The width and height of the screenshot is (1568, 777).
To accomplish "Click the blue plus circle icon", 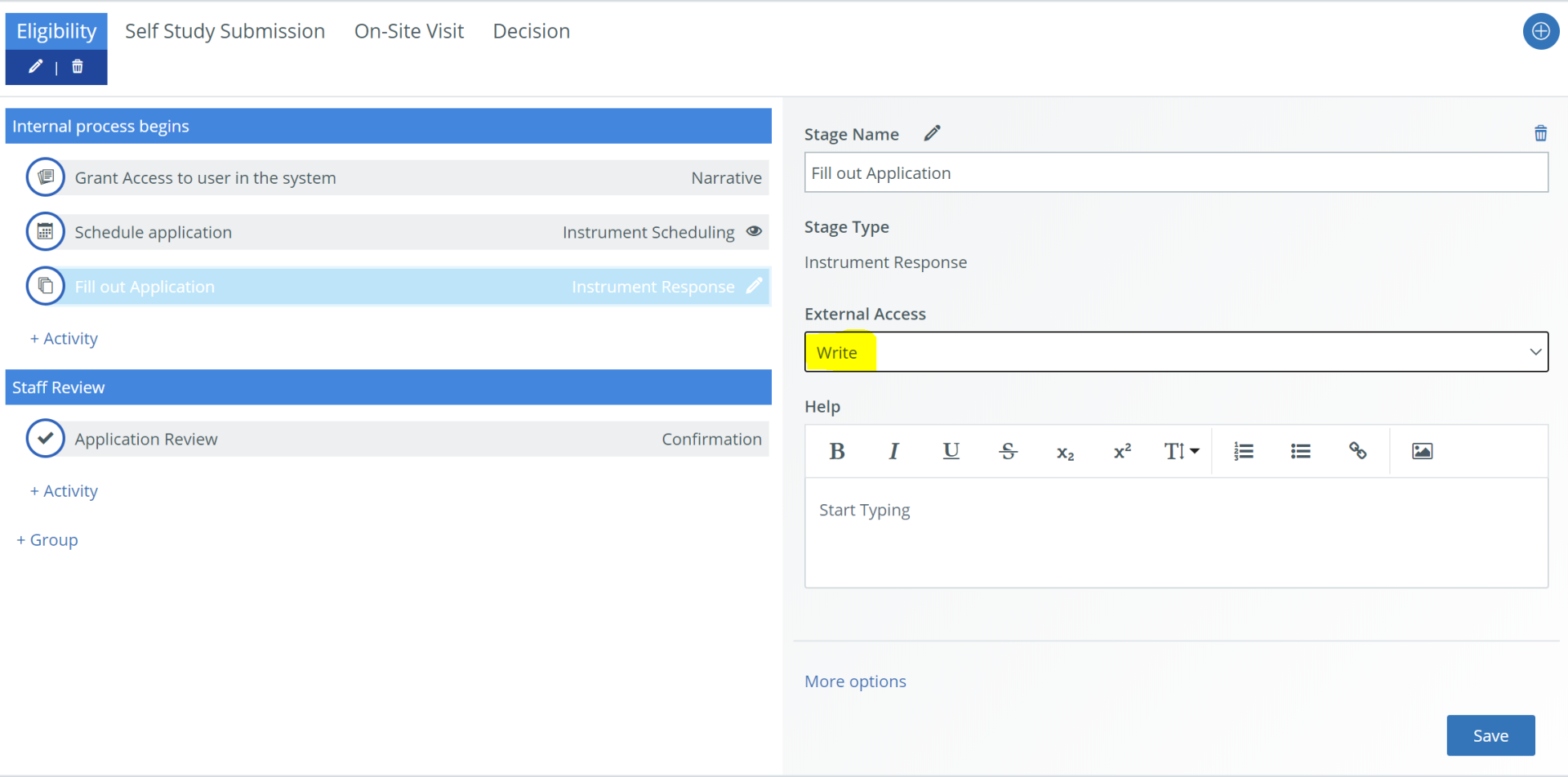I will [x=1540, y=32].
